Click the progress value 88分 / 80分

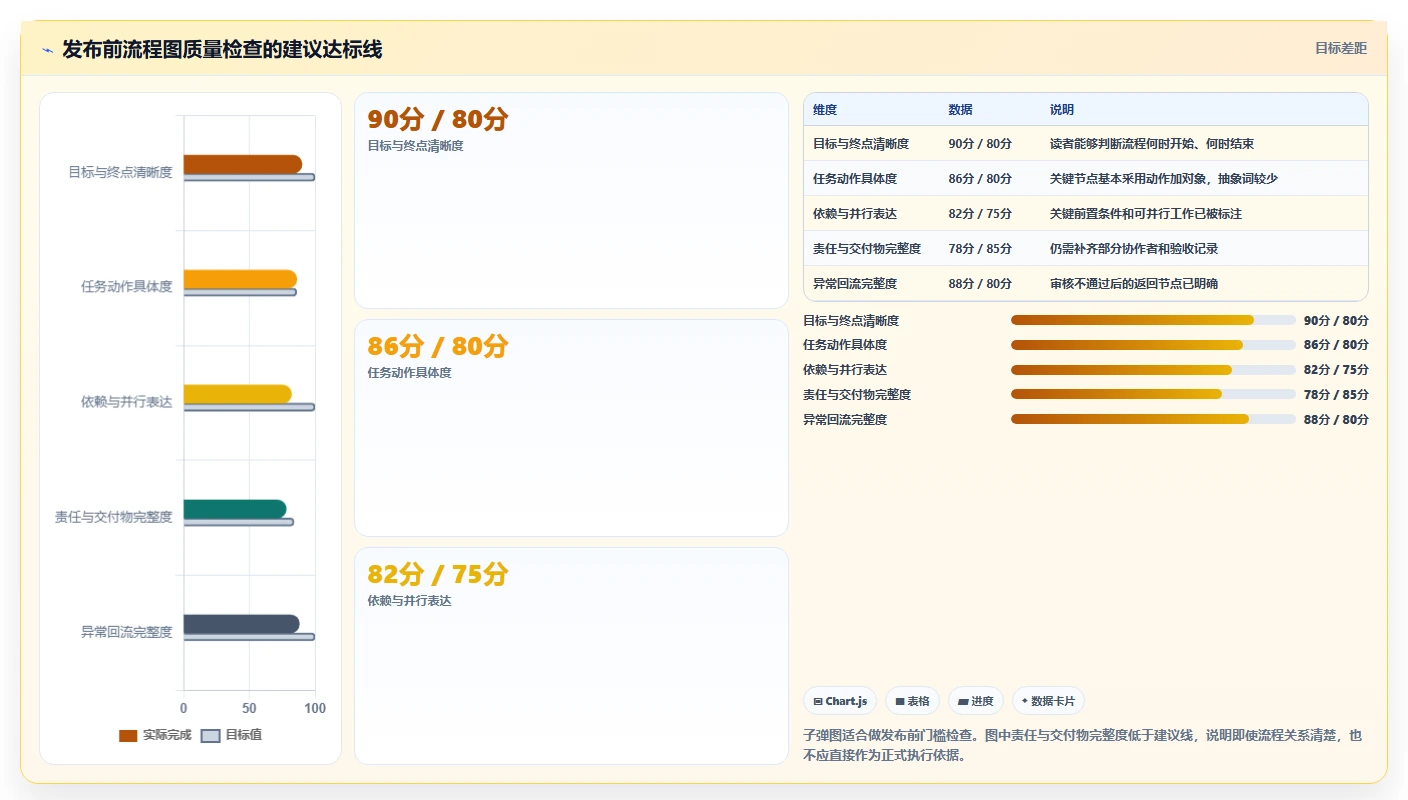pyautogui.click(x=1336, y=419)
